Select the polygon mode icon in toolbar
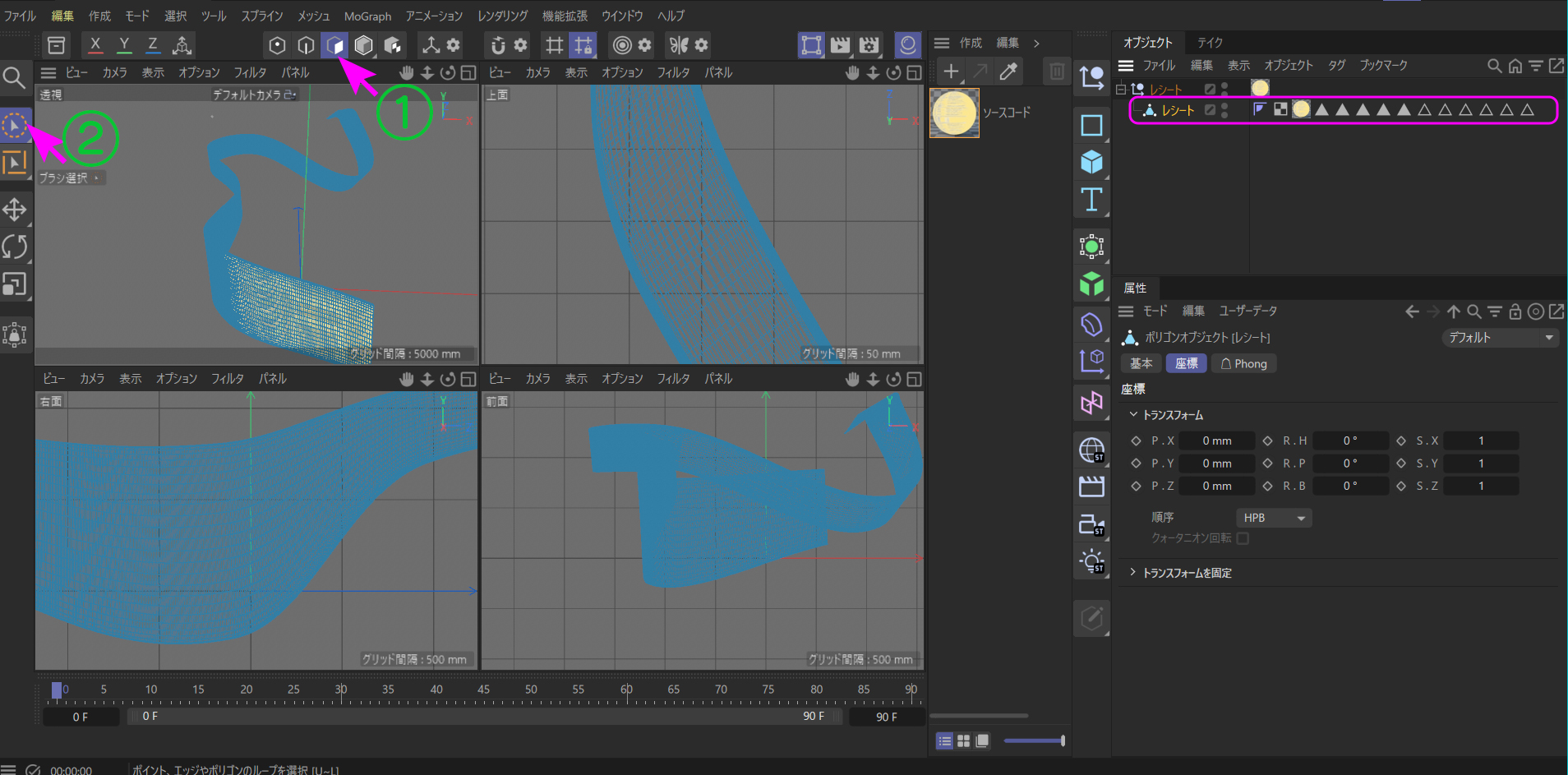The image size is (1568, 775). click(x=334, y=45)
